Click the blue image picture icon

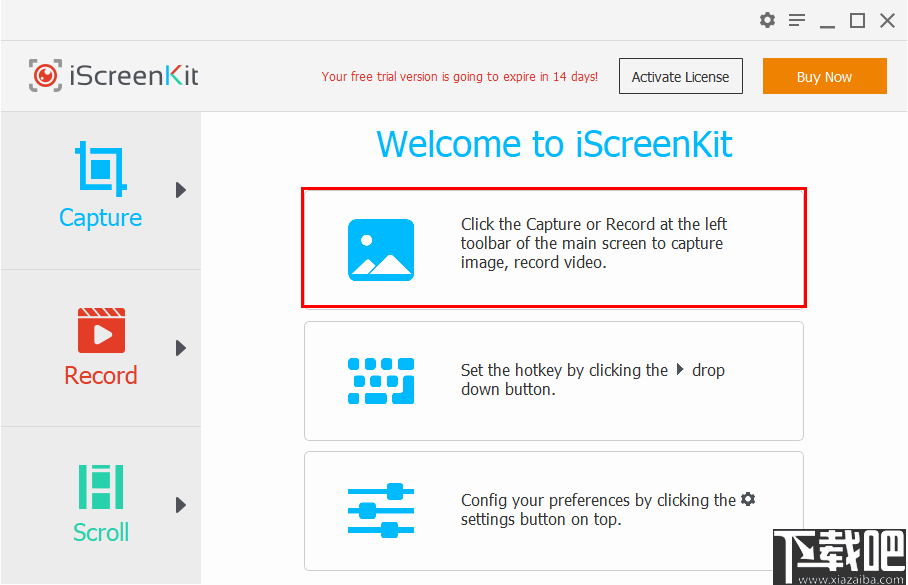[381, 249]
